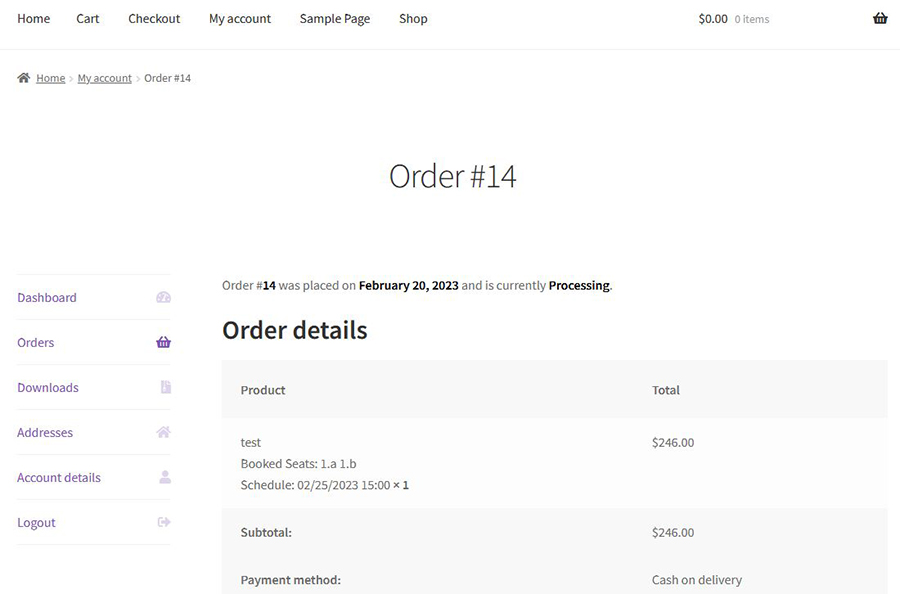The image size is (900, 594).
Task: Click the Home link in the breadcrumb trail
Action: click(x=50, y=77)
